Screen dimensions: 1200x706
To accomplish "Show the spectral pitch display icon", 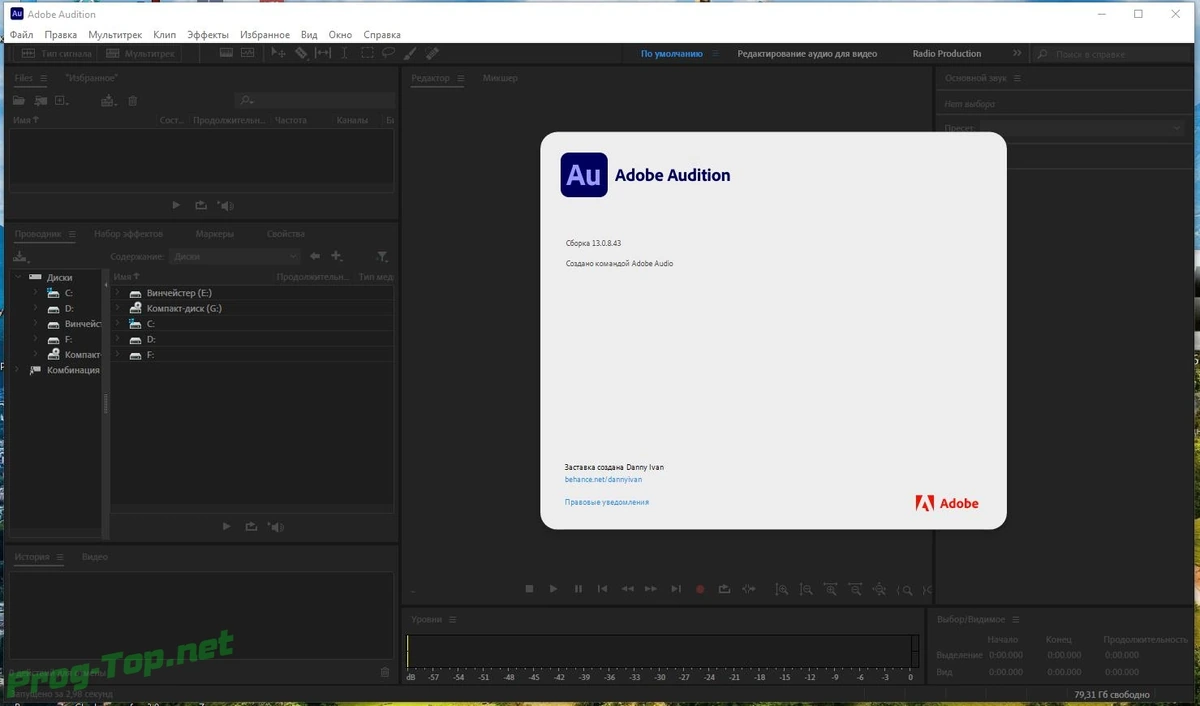I will click(x=247, y=53).
